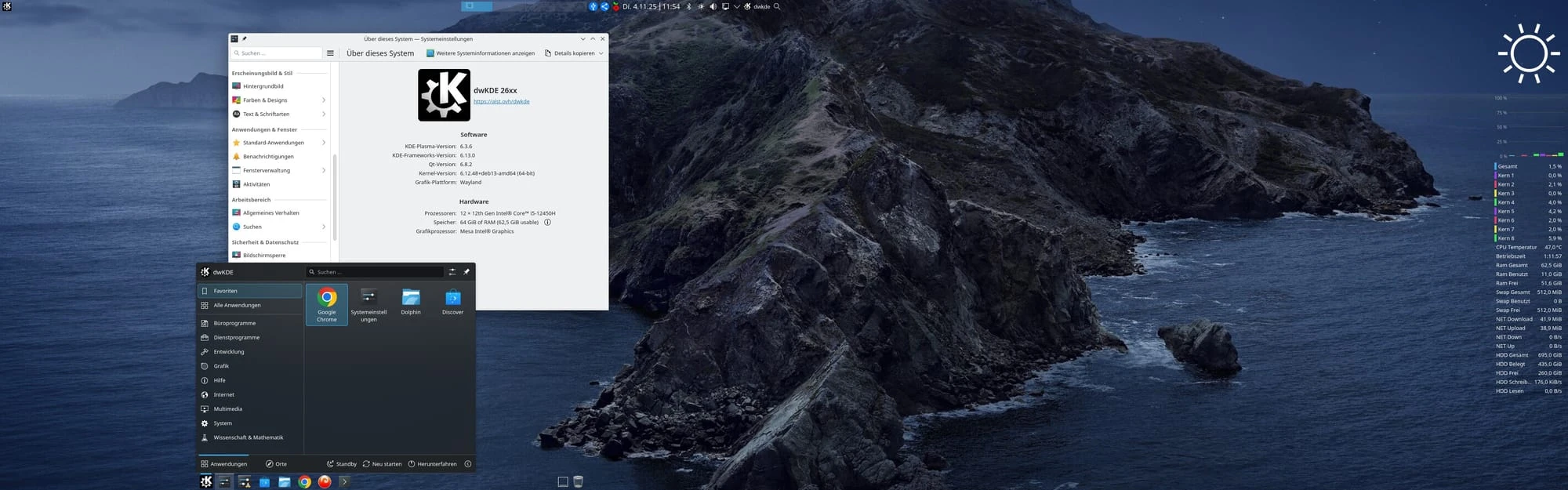1568x490 pixels.
Task: Launch Google Chrome from the favorites grid
Action: 327,304
